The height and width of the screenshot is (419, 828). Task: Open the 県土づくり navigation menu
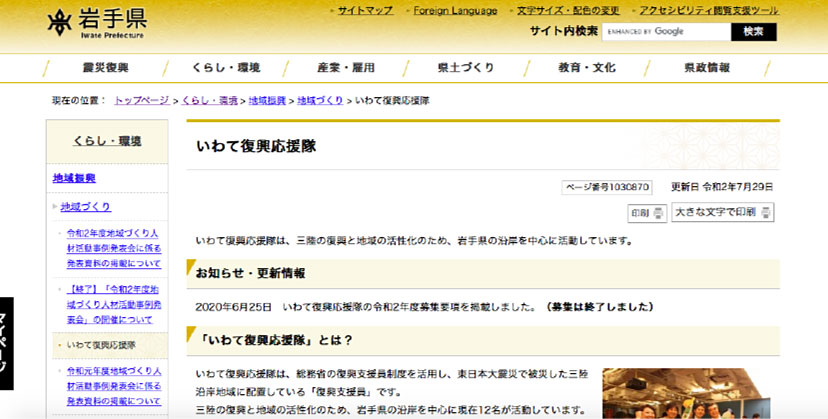click(x=466, y=68)
